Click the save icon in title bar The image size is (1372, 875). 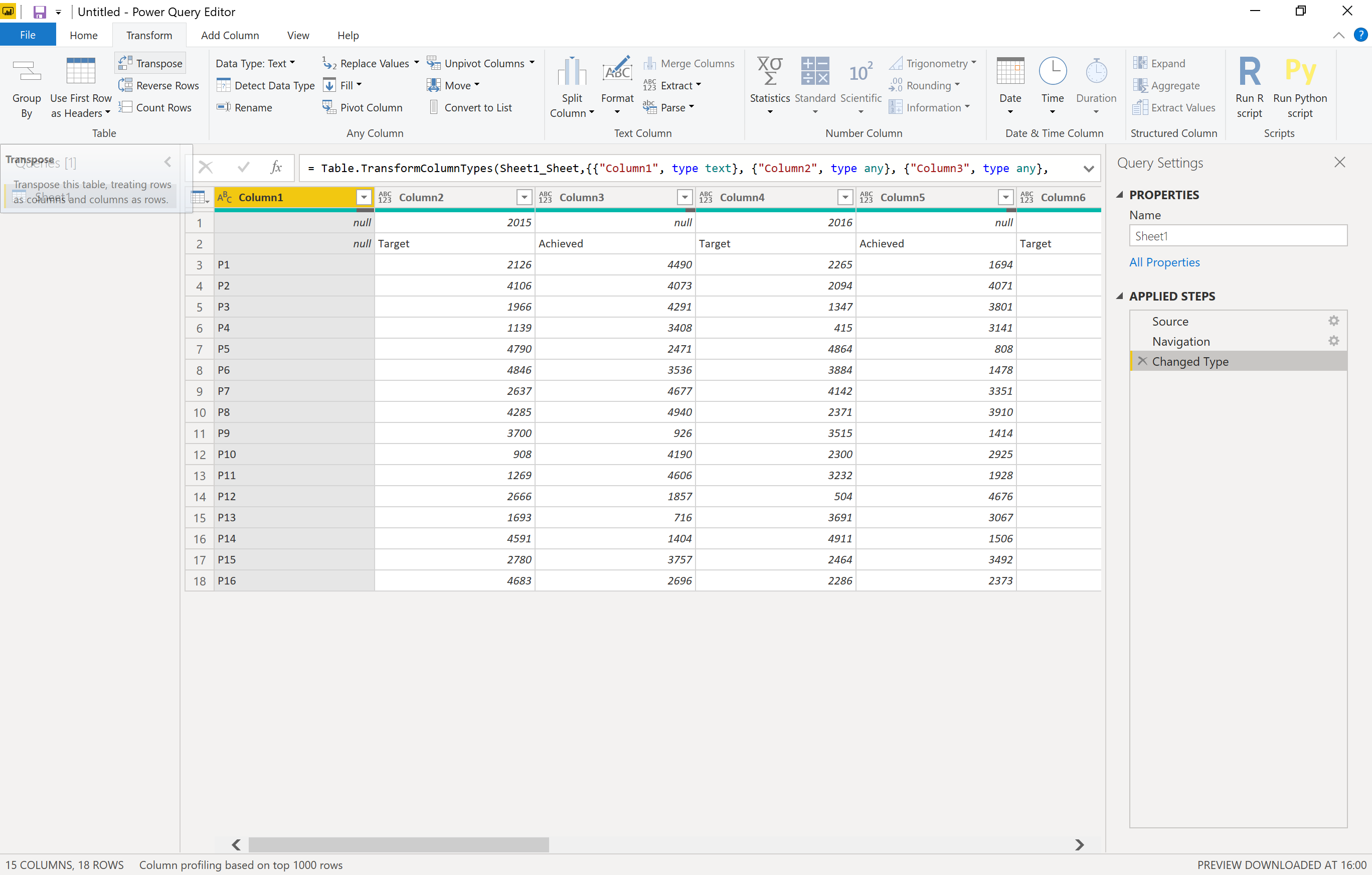point(39,12)
